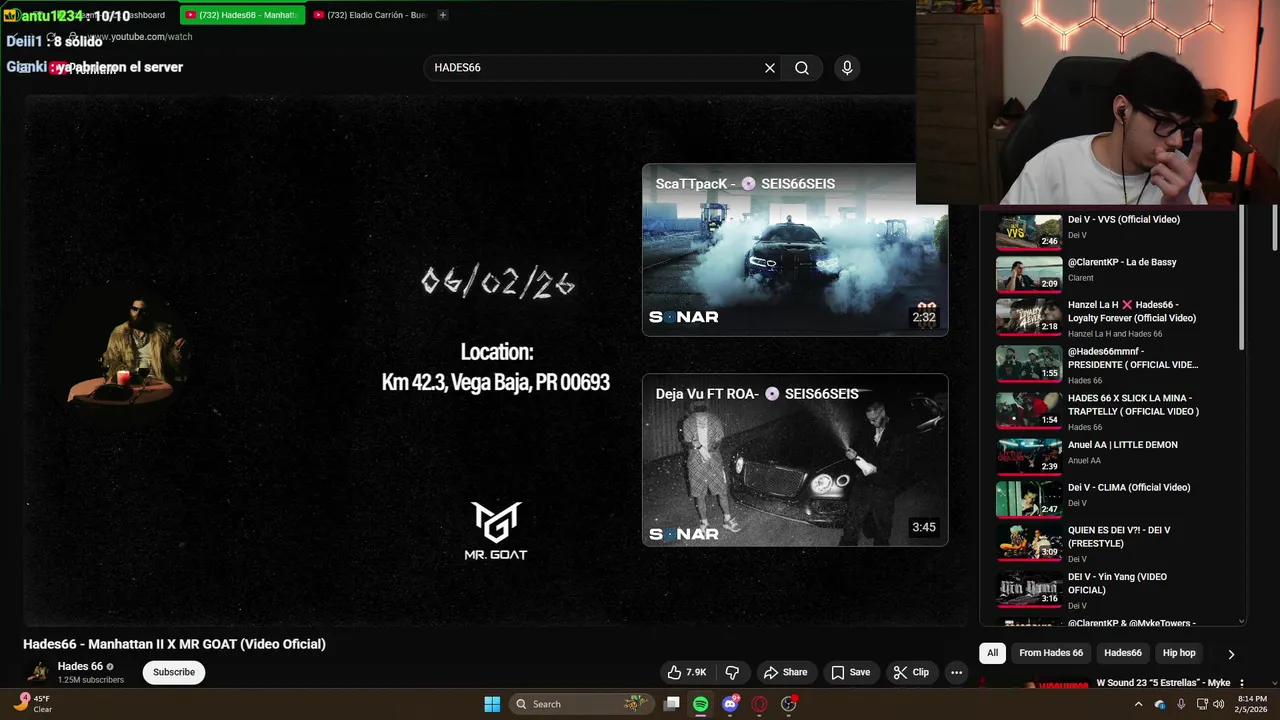The width and height of the screenshot is (1280, 720).
Task: Select the Hades66 filter chip
Action: tap(1122, 653)
